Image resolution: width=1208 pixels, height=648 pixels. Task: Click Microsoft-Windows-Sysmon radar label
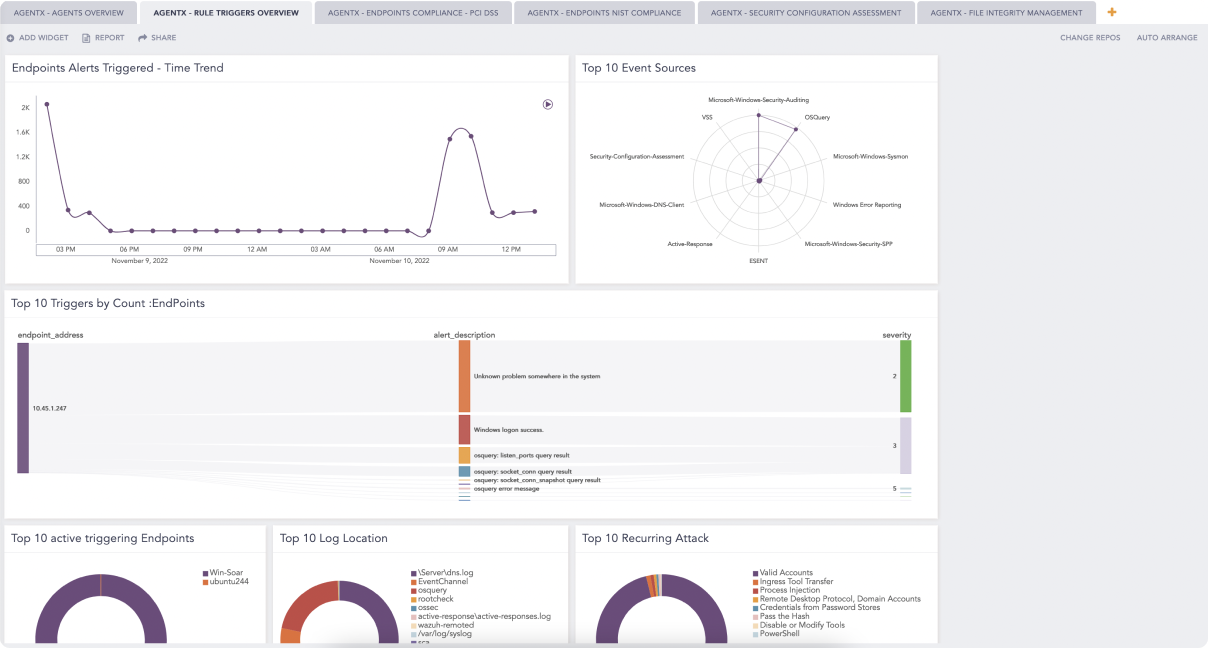click(870, 156)
